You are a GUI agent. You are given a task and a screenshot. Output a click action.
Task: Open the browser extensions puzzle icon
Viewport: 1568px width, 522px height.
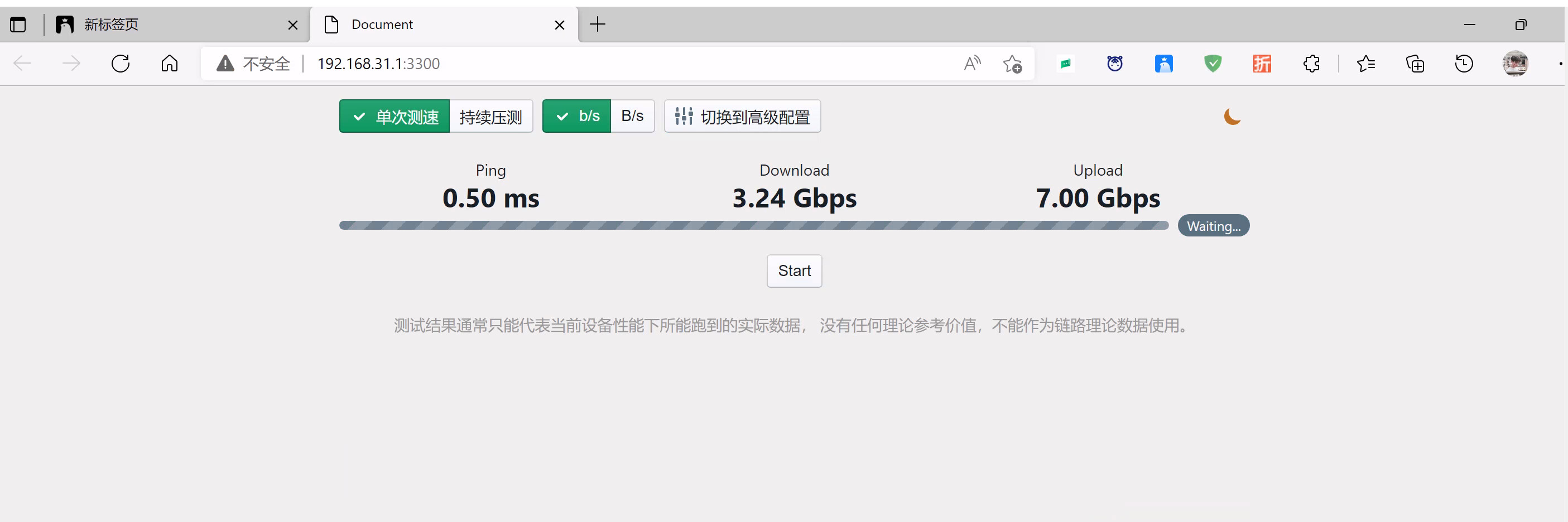(x=1311, y=63)
